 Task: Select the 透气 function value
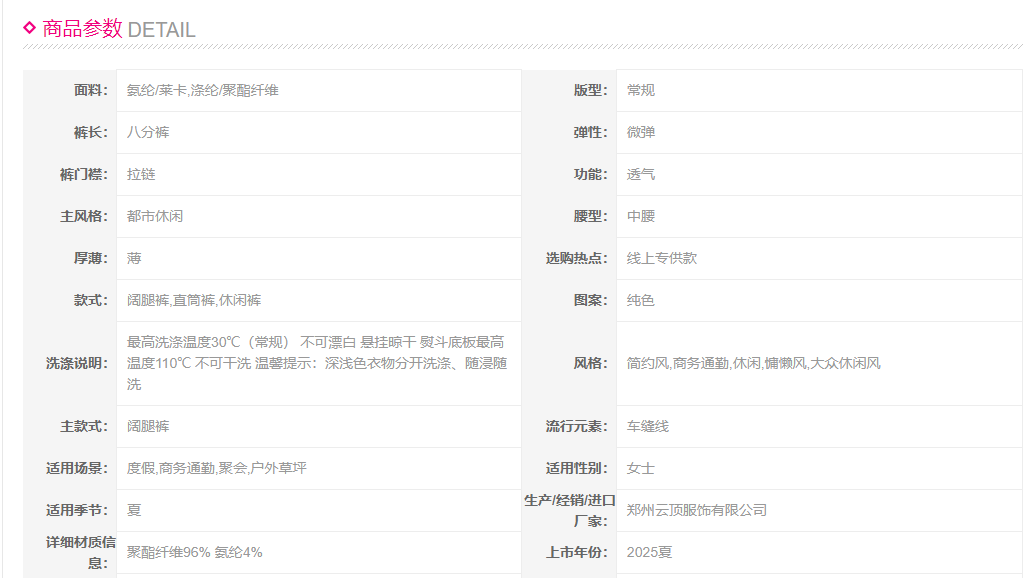point(641,174)
